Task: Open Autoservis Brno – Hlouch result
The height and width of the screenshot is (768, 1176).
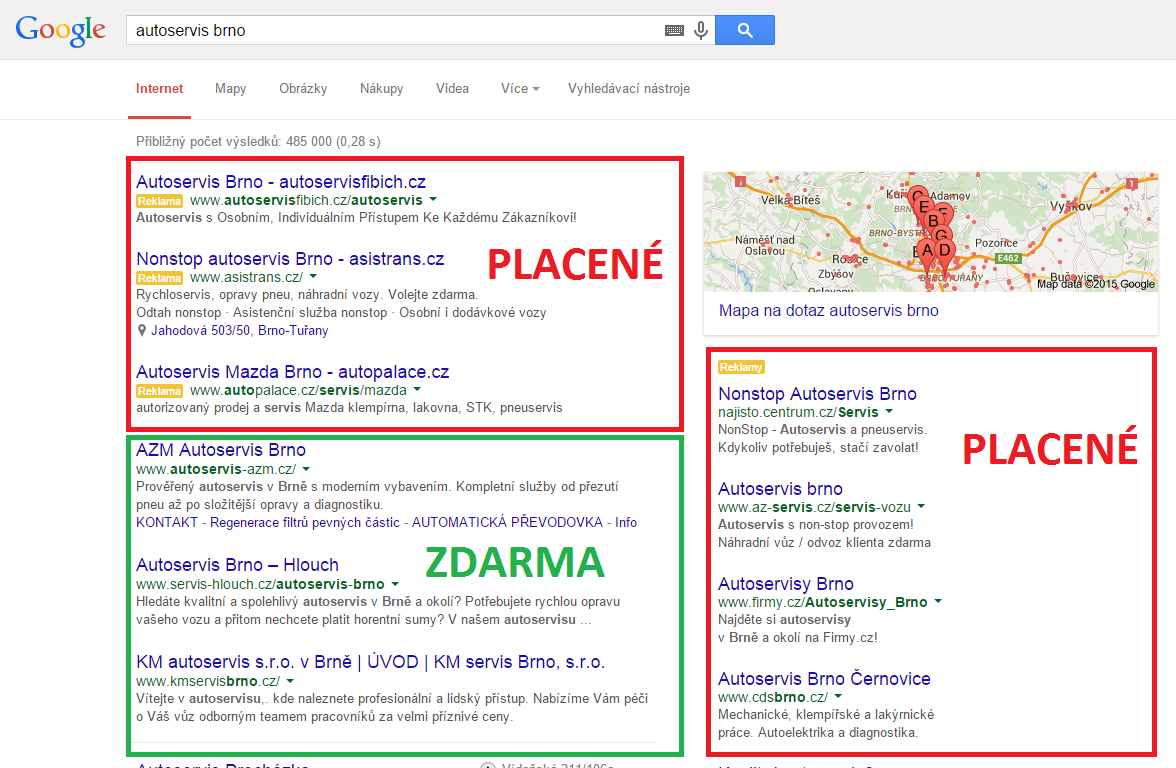Action: pyautogui.click(x=237, y=565)
